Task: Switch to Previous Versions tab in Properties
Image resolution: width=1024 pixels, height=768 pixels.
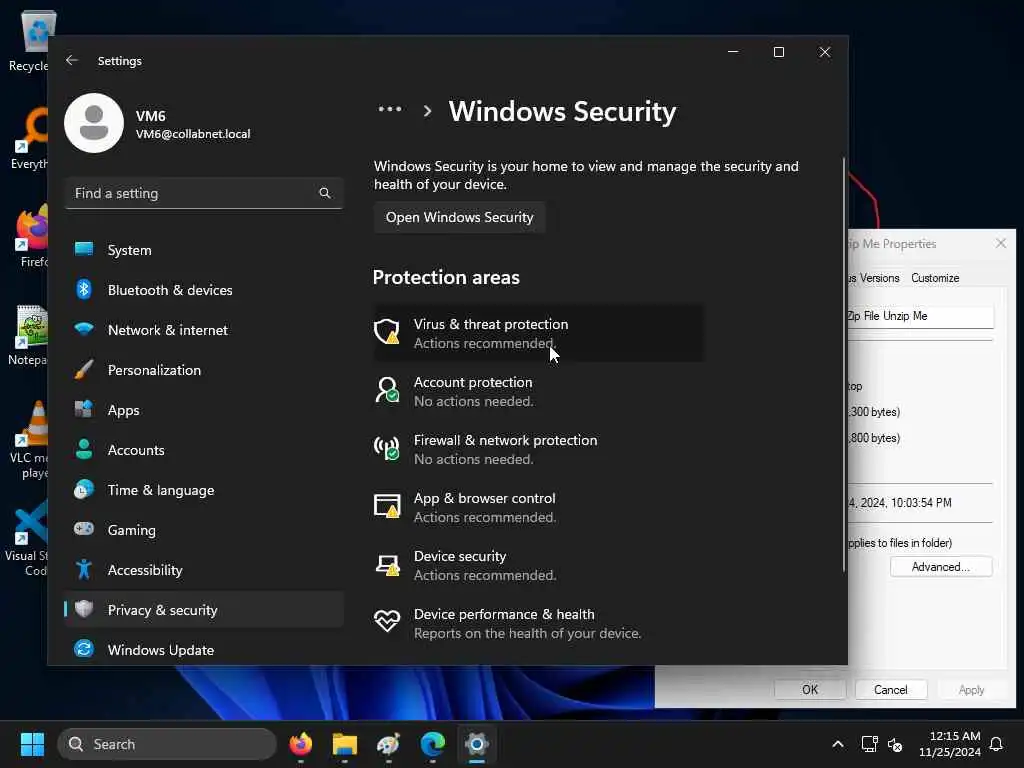Action: [874, 278]
